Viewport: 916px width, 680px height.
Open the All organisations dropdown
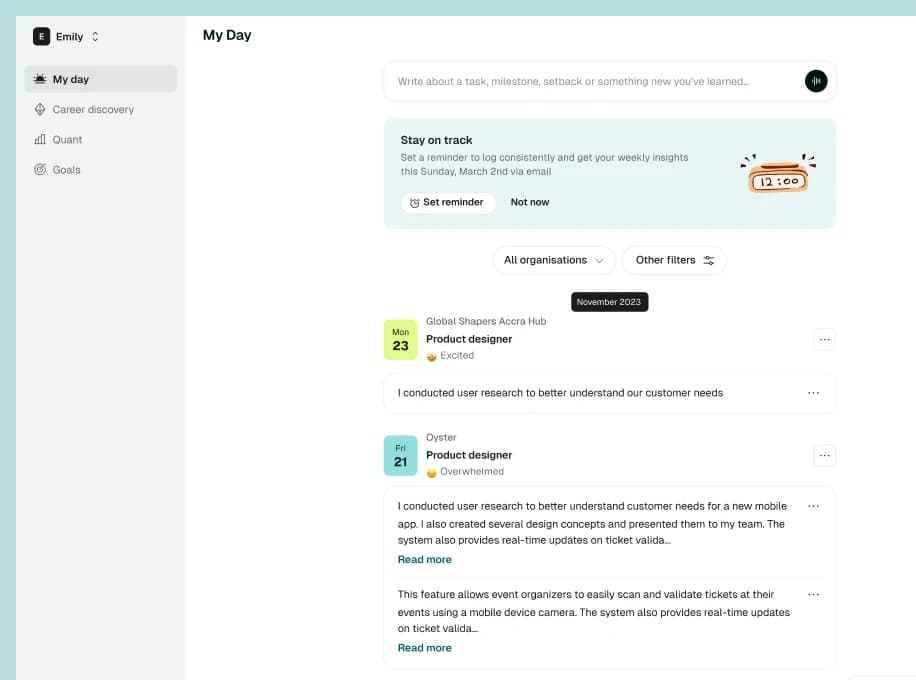(554, 260)
